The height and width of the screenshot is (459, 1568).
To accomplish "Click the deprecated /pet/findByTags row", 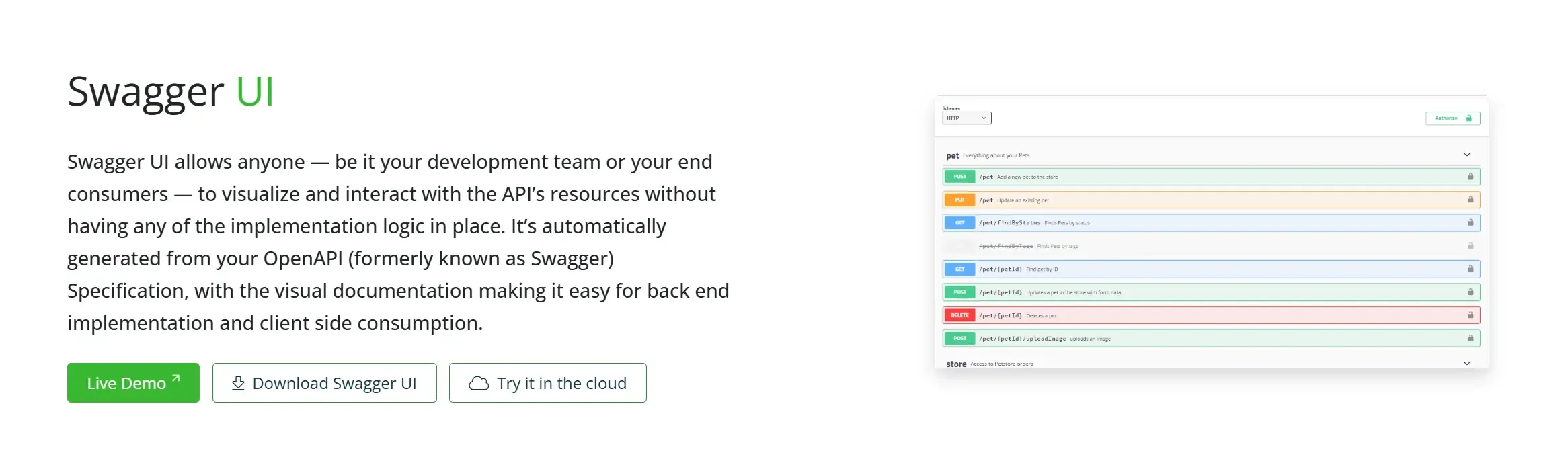I will coord(1212,246).
